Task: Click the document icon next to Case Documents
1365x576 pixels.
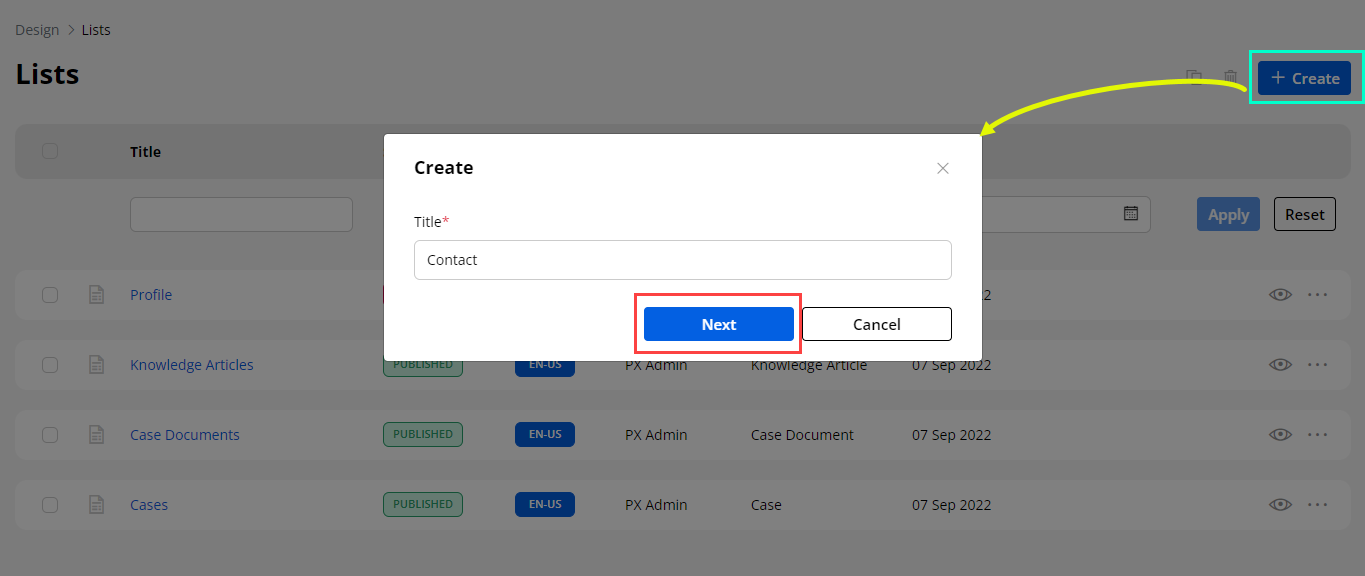Action: [x=97, y=435]
